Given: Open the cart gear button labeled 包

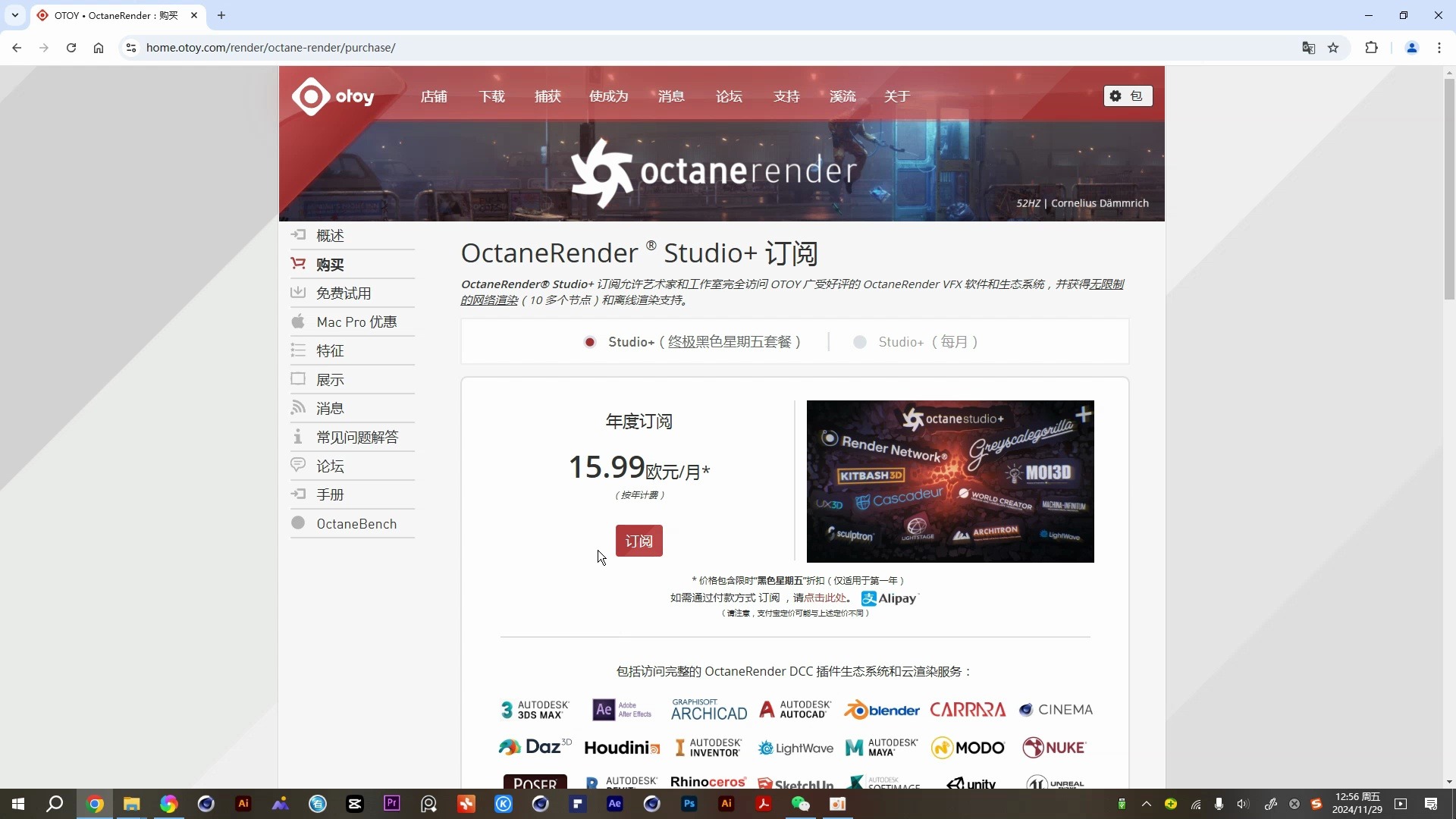Looking at the screenshot, I should click(x=1128, y=96).
